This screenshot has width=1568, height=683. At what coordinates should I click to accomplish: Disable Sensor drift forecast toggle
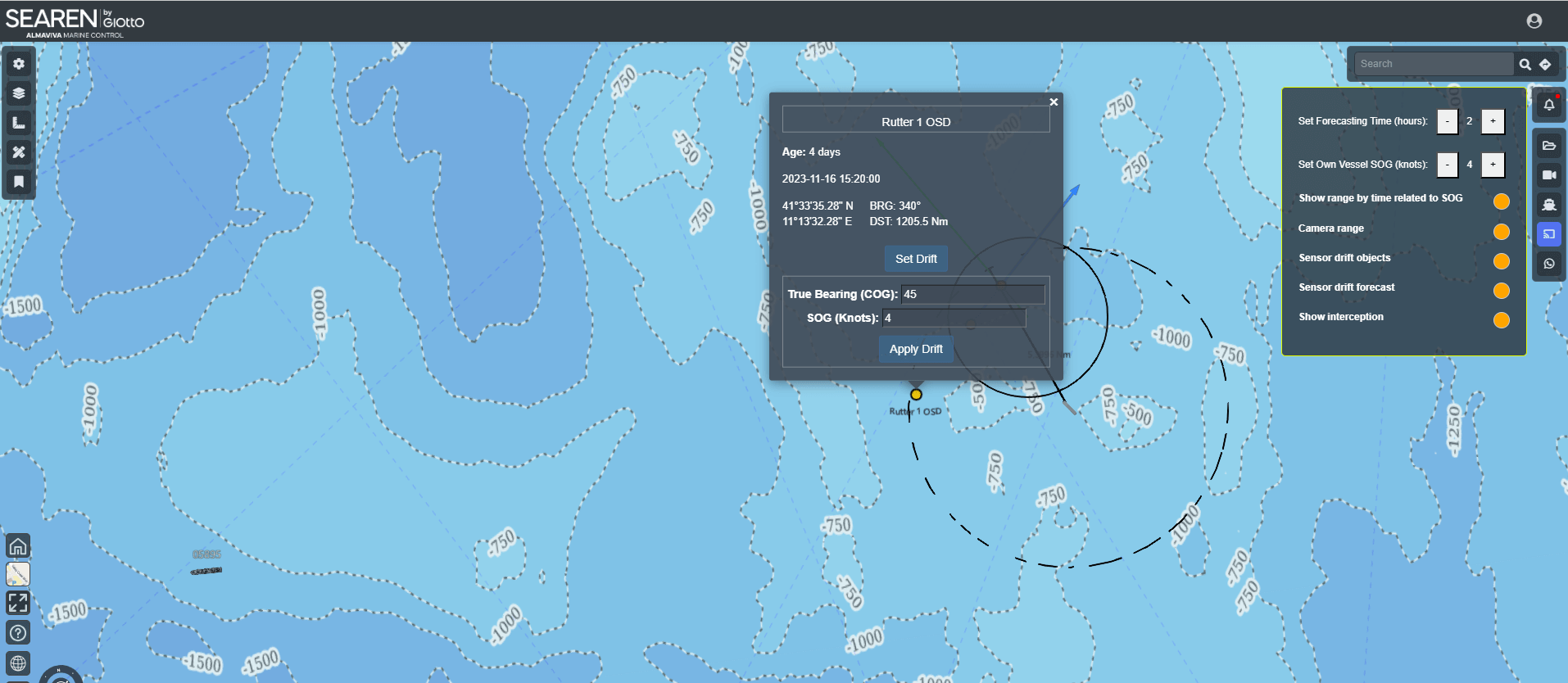1501,291
